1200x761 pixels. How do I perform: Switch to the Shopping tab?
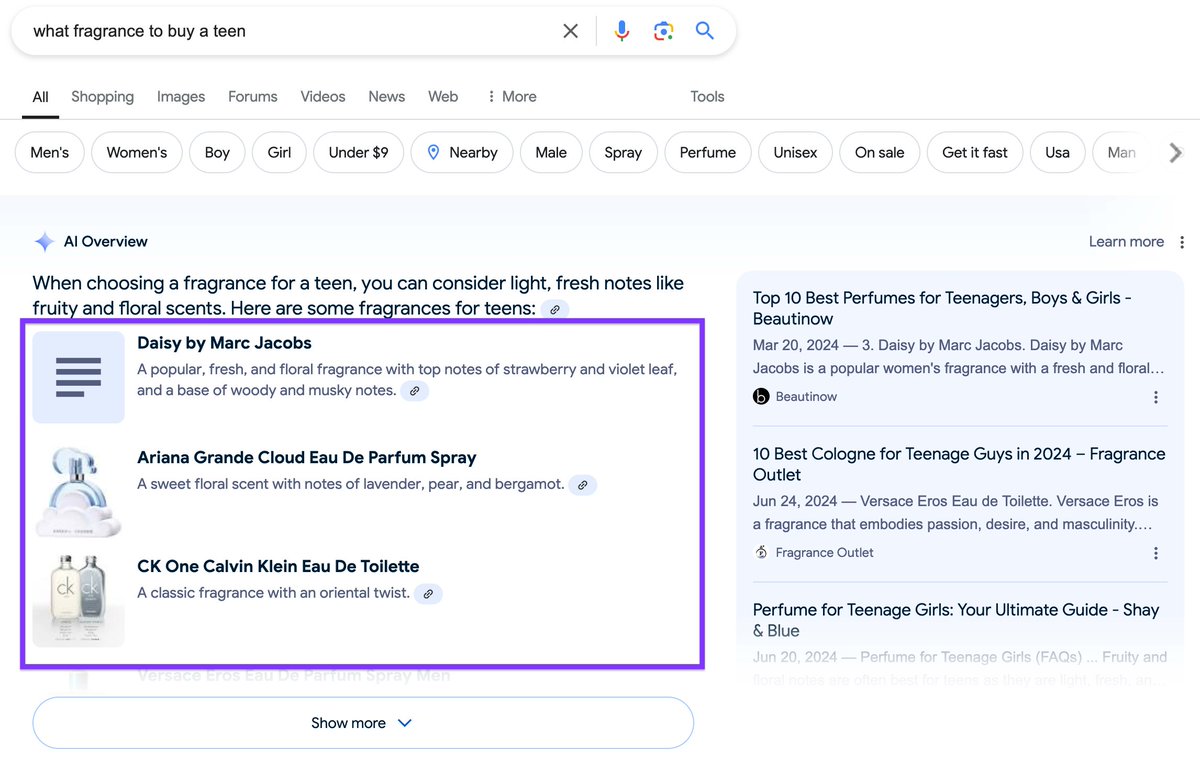click(102, 97)
